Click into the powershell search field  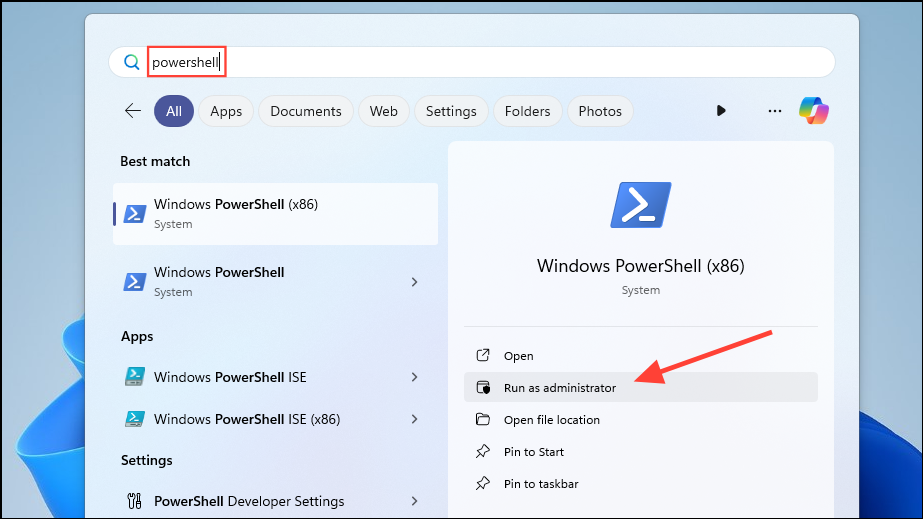click(x=472, y=62)
